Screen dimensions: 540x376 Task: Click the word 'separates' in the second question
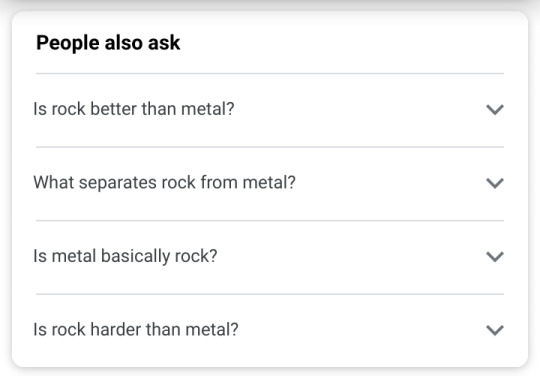point(118,183)
